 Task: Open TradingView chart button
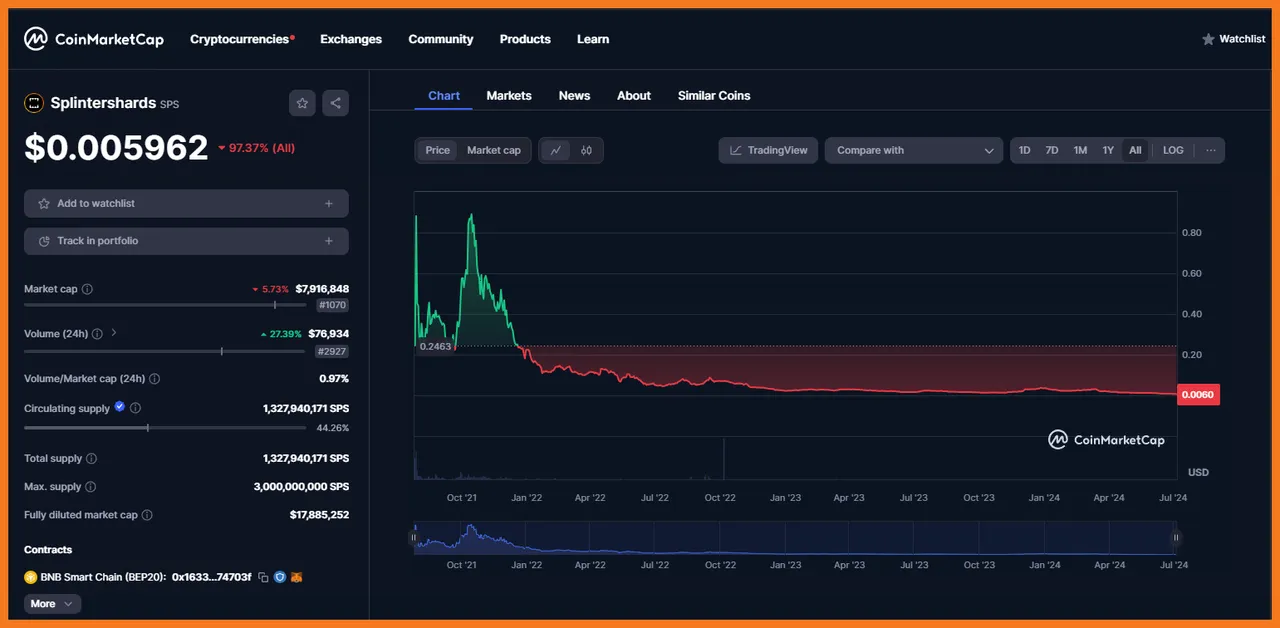(x=768, y=150)
